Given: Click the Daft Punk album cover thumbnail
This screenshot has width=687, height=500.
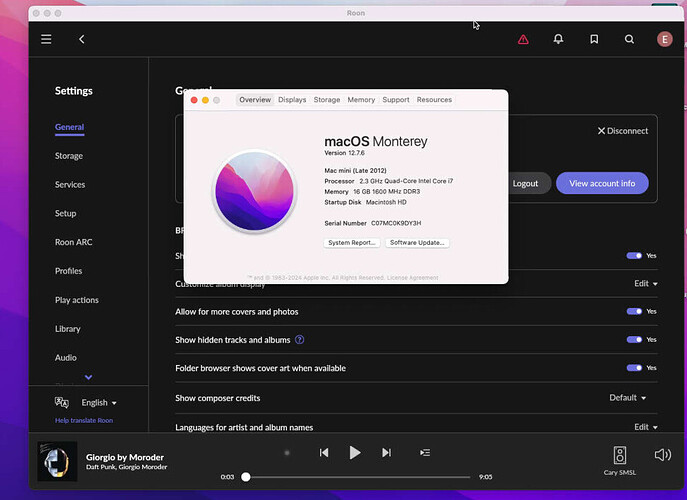Looking at the screenshot, I should tap(57, 461).
